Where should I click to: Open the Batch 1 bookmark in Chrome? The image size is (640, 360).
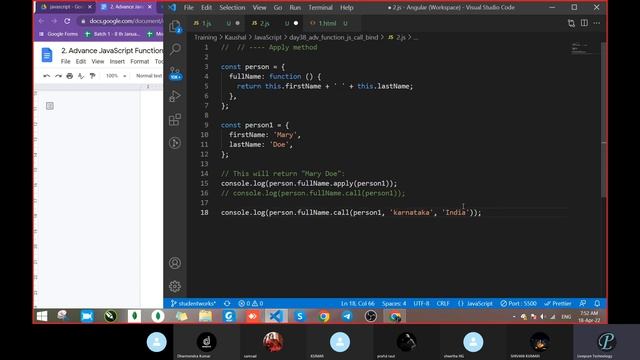click(113, 34)
